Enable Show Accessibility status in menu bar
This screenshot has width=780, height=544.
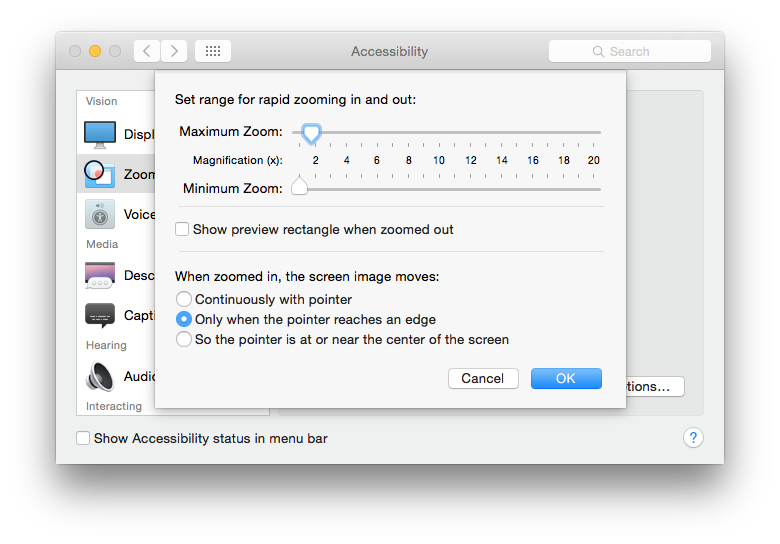(83, 438)
